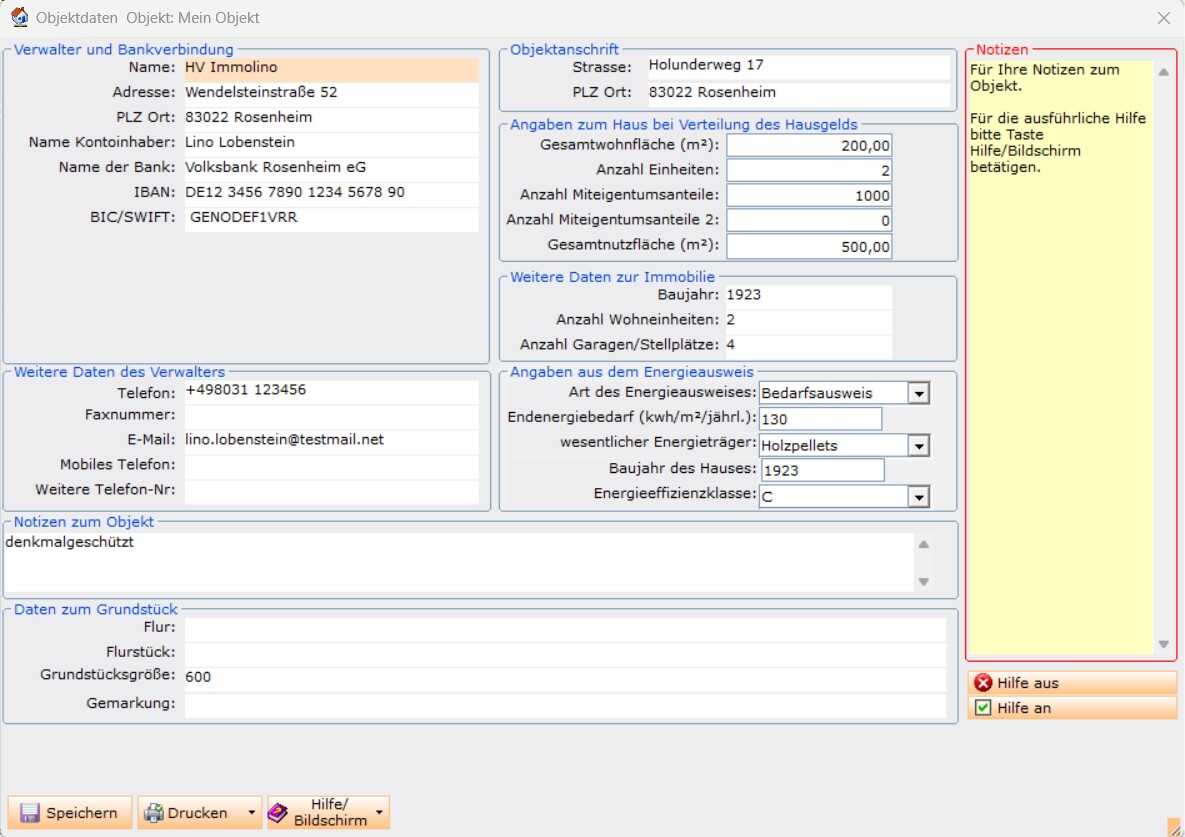Click the Notizen zum Objekt up arrow
The height and width of the screenshot is (837, 1185).
[924, 544]
